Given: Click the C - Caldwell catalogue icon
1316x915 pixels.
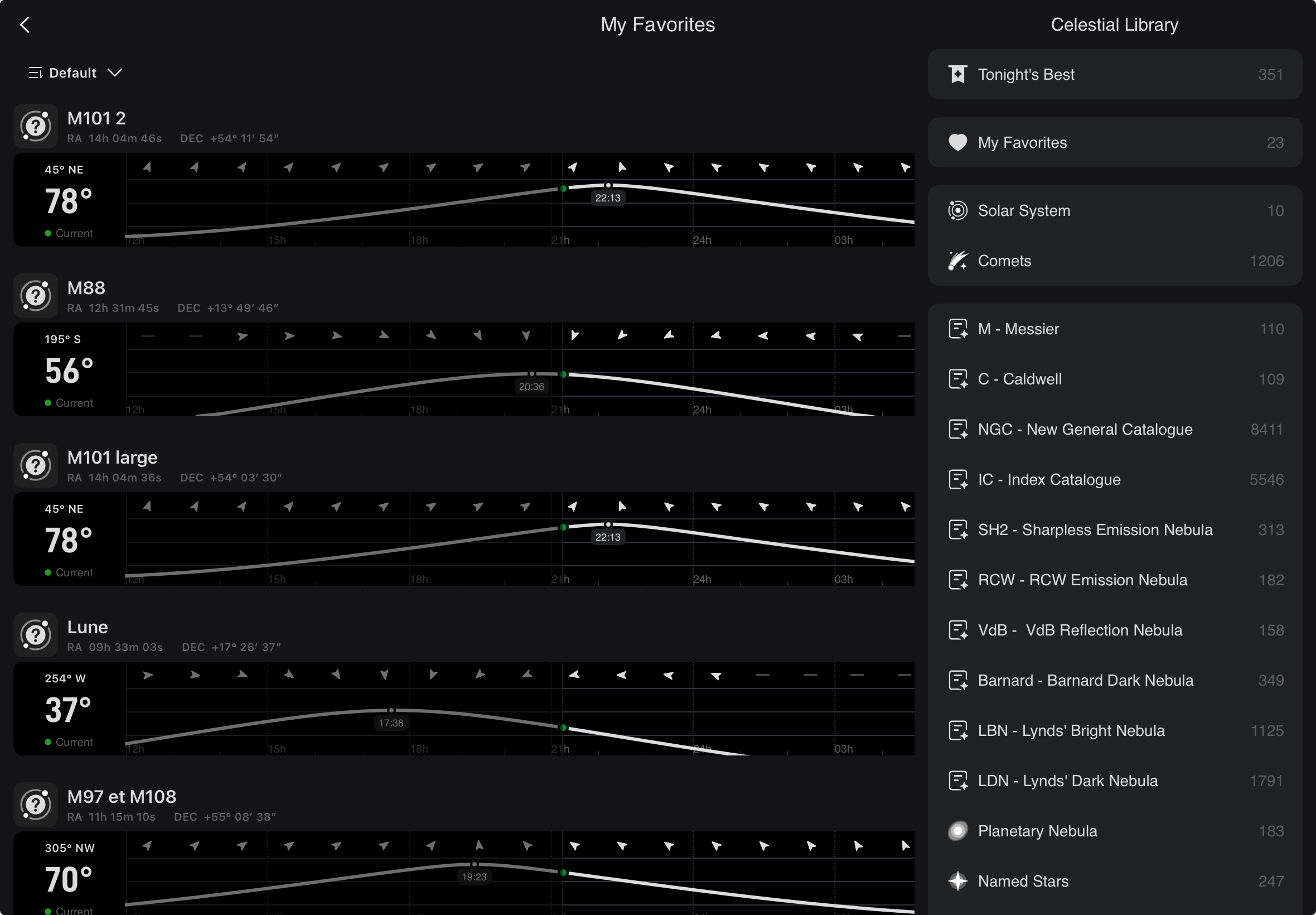Looking at the screenshot, I should pyautogui.click(x=957, y=379).
